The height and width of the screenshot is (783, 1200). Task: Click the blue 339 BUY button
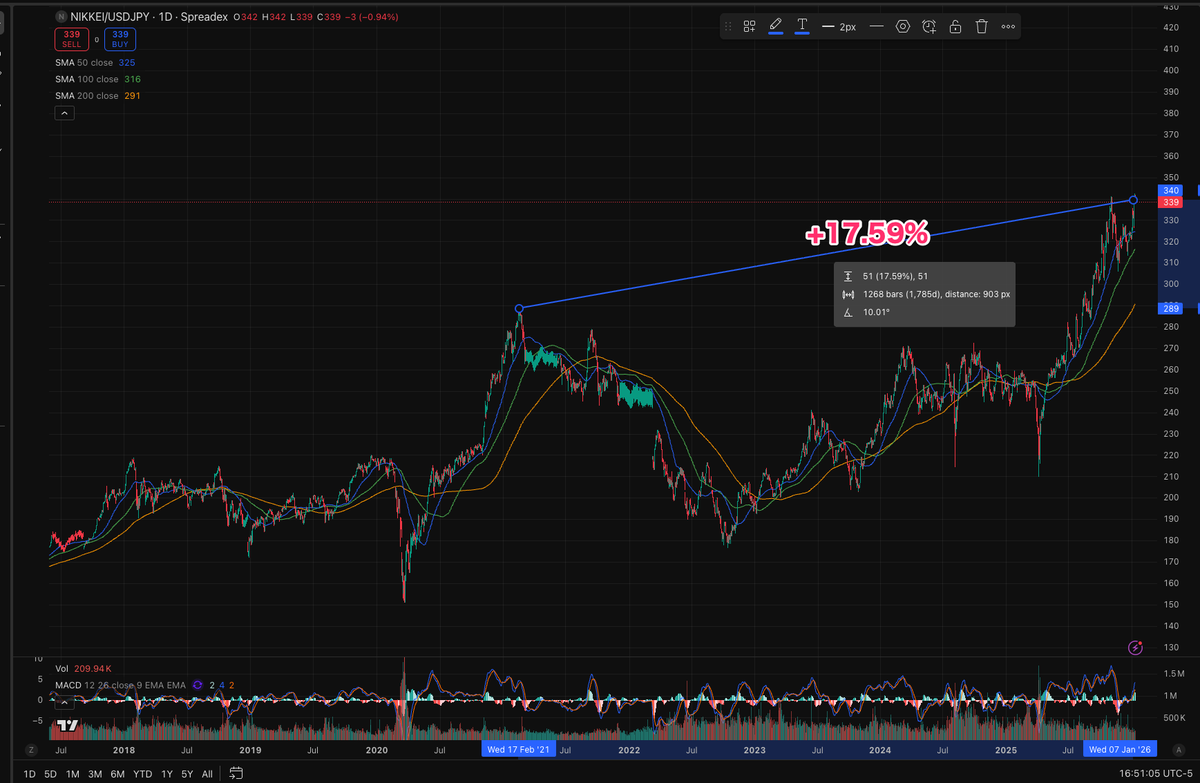[x=120, y=39]
